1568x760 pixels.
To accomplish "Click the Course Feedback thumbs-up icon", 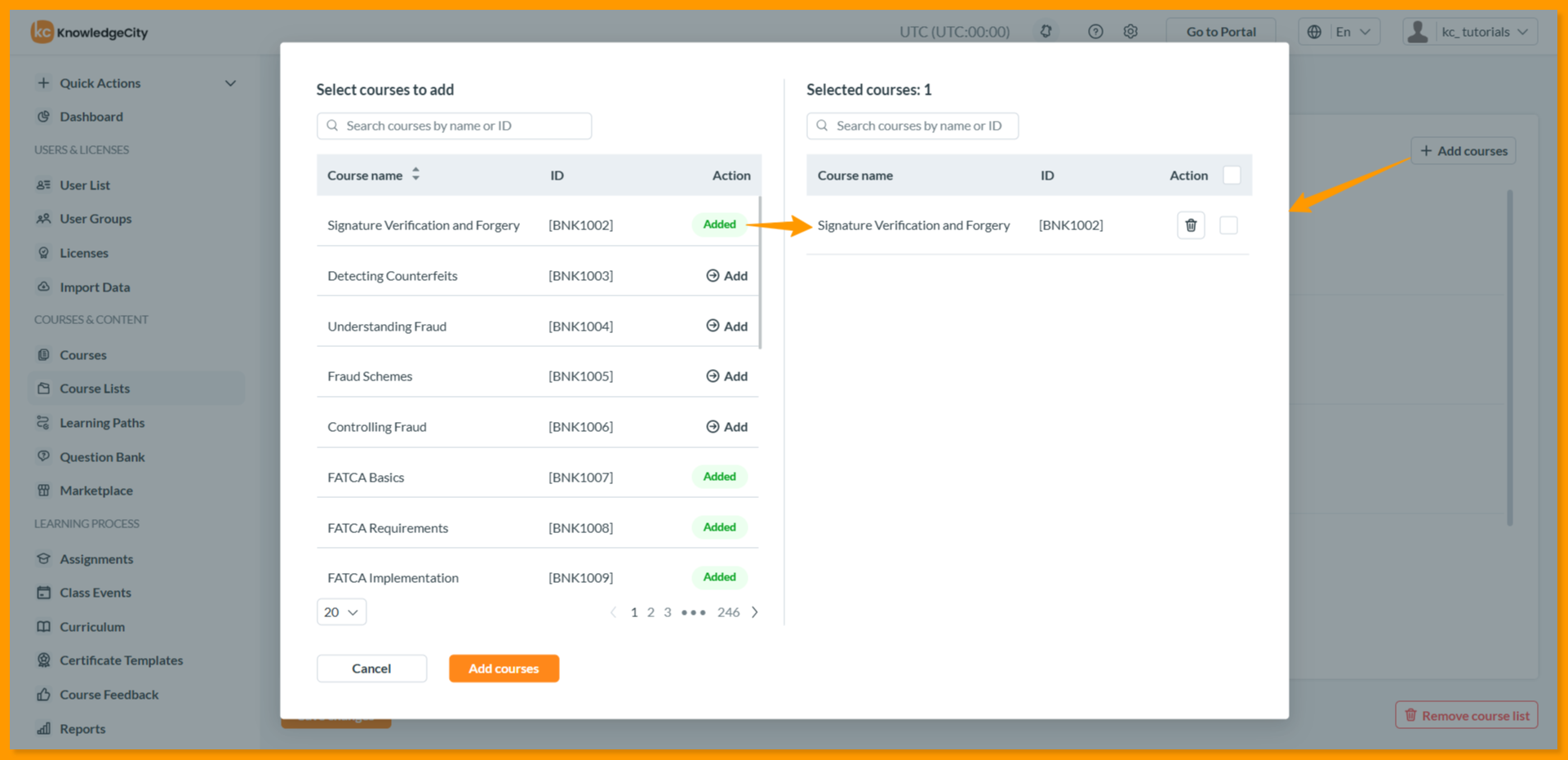I will pyautogui.click(x=44, y=695).
